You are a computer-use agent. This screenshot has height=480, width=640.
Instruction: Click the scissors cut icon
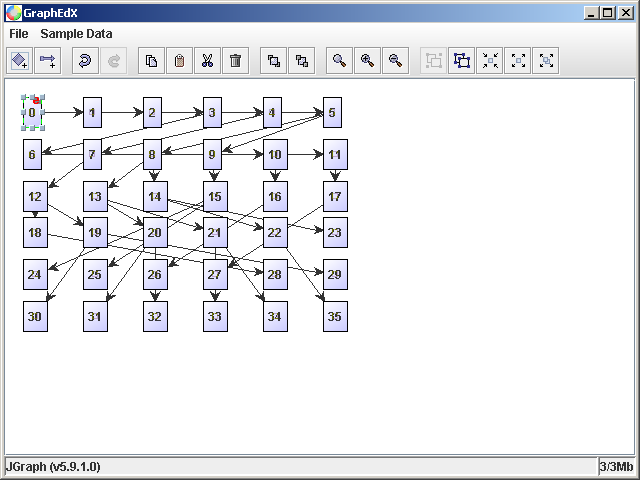pyautogui.click(x=207, y=61)
